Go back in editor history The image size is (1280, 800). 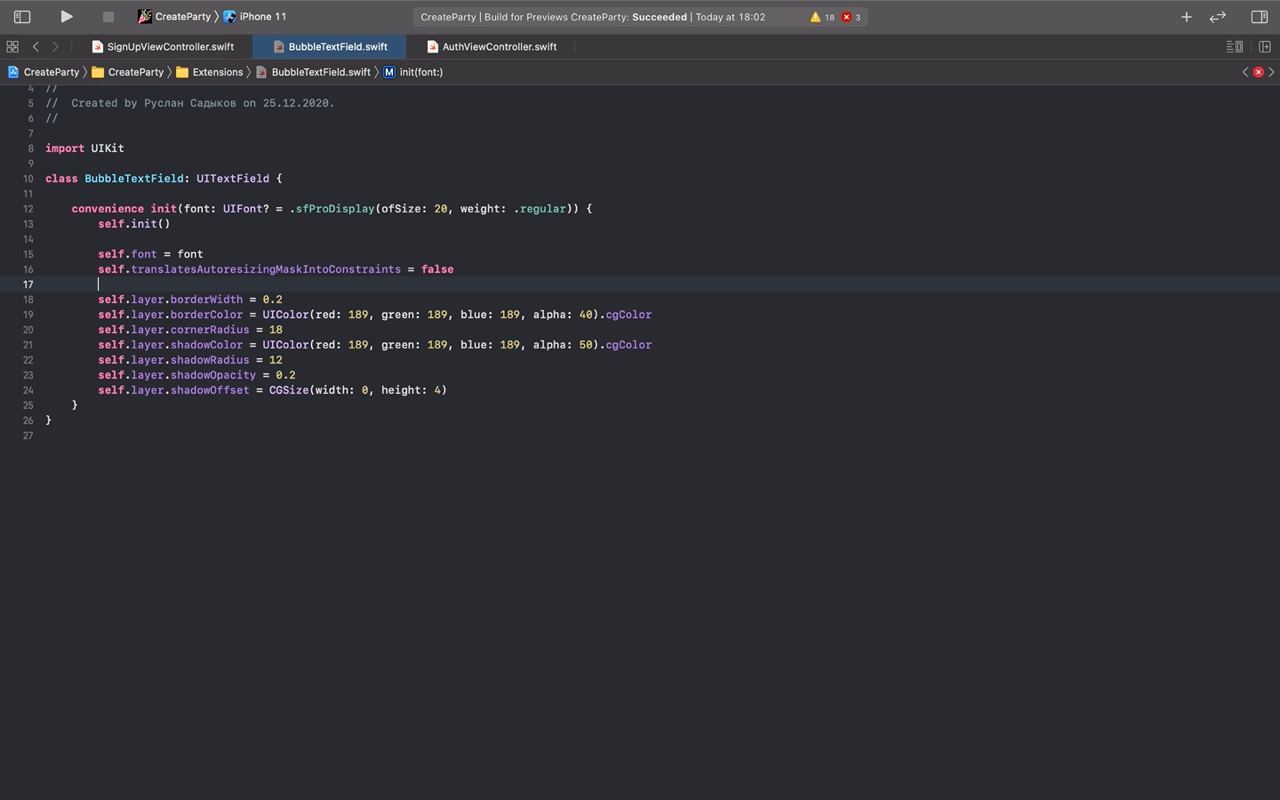coord(36,47)
